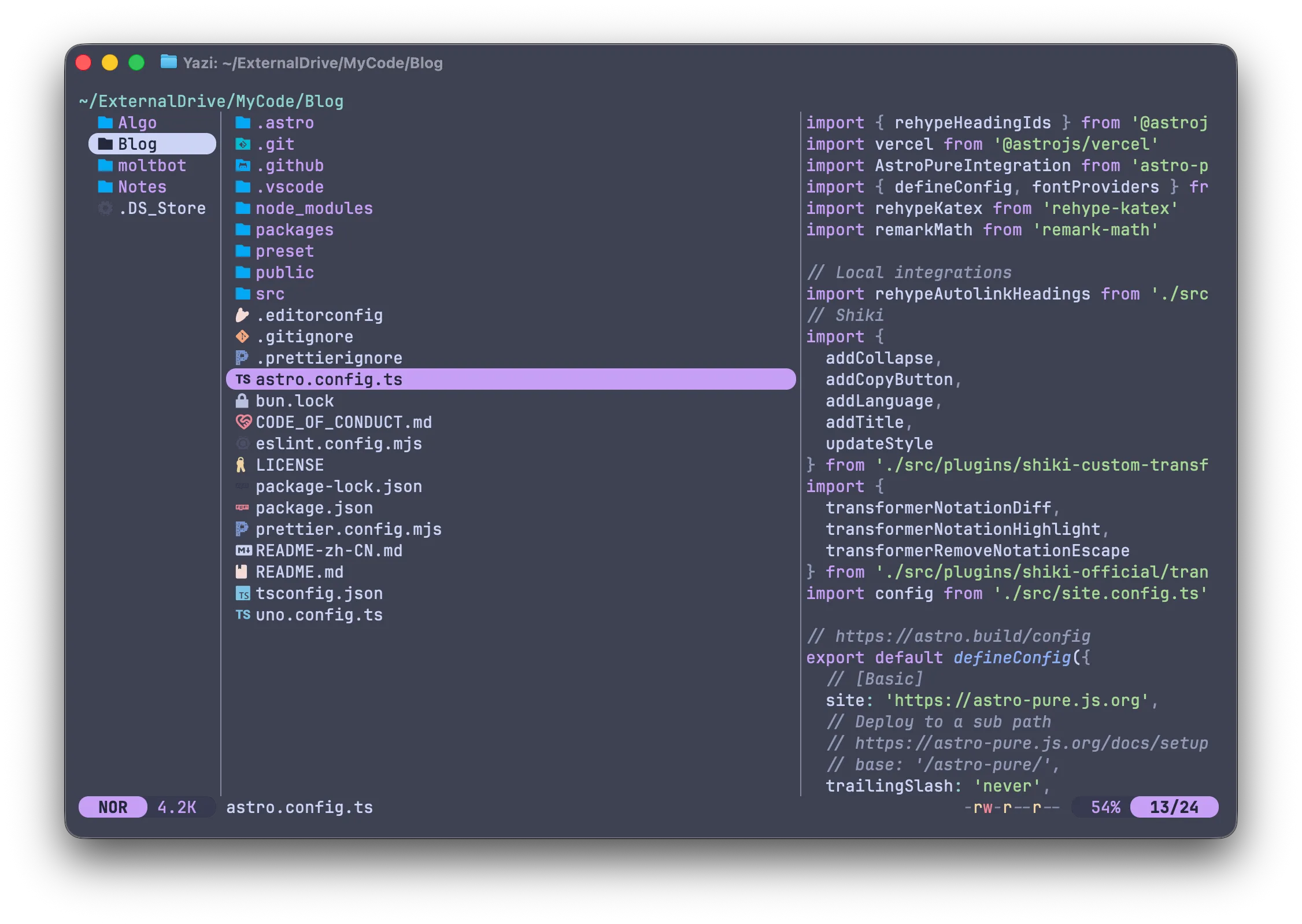Click the git icon beside .gitignore

(x=242, y=337)
